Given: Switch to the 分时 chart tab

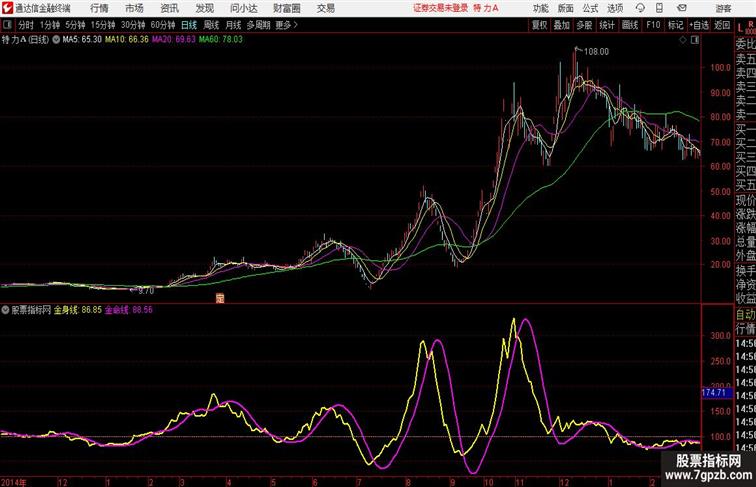Looking at the screenshot, I should coord(26,25).
